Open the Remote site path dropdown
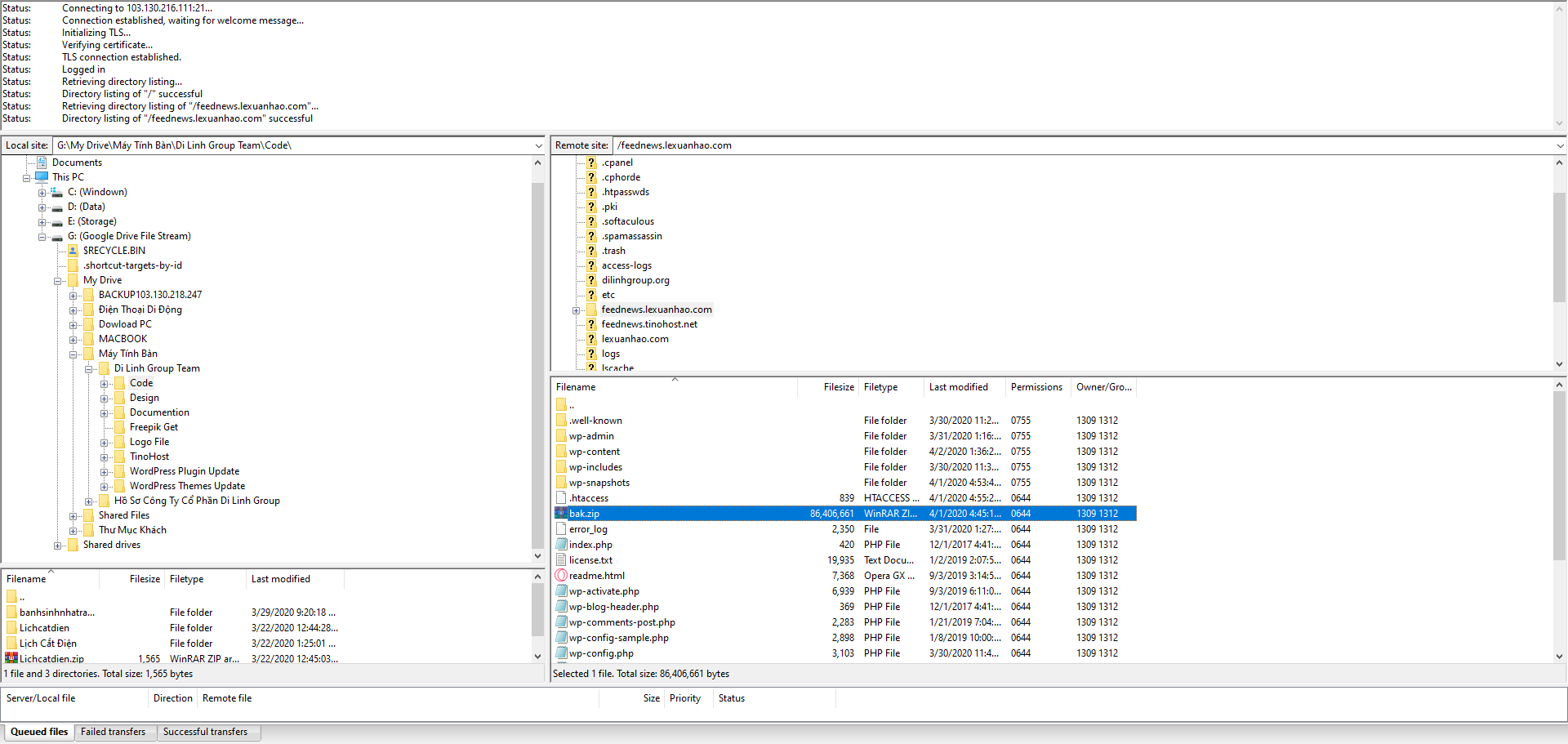The height and width of the screenshot is (744, 1568). coord(1560,146)
